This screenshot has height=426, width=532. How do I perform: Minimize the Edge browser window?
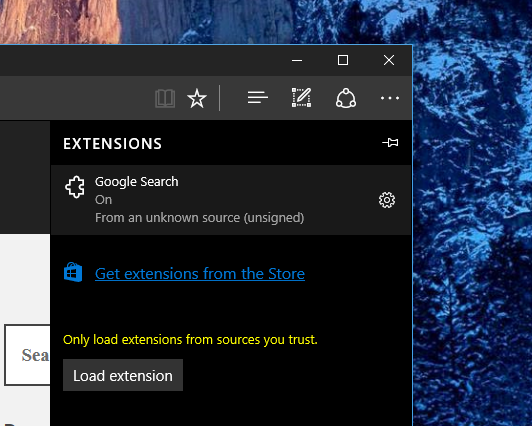point(297,60)
